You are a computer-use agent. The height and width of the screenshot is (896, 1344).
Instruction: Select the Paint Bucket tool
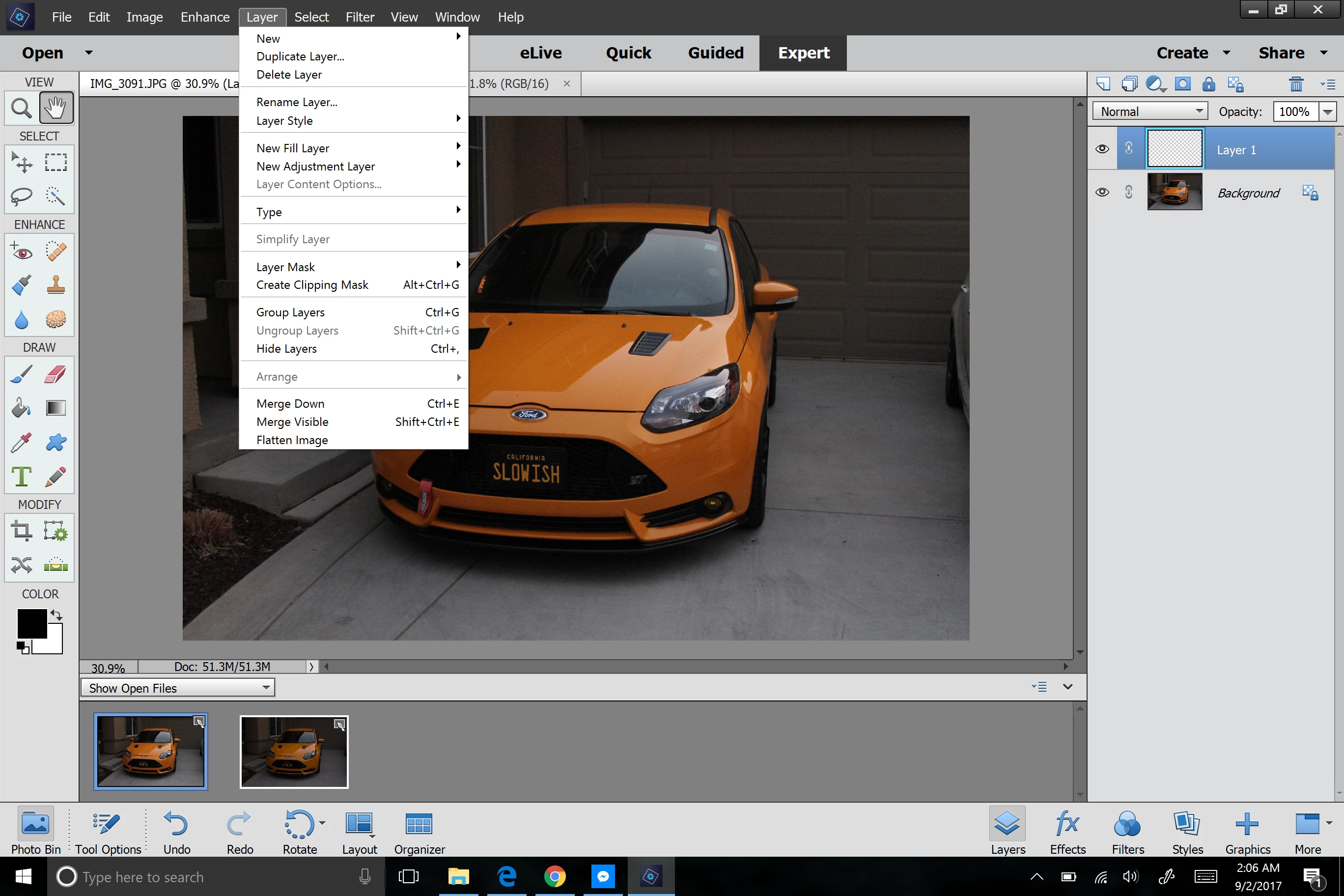click(22, 408)
